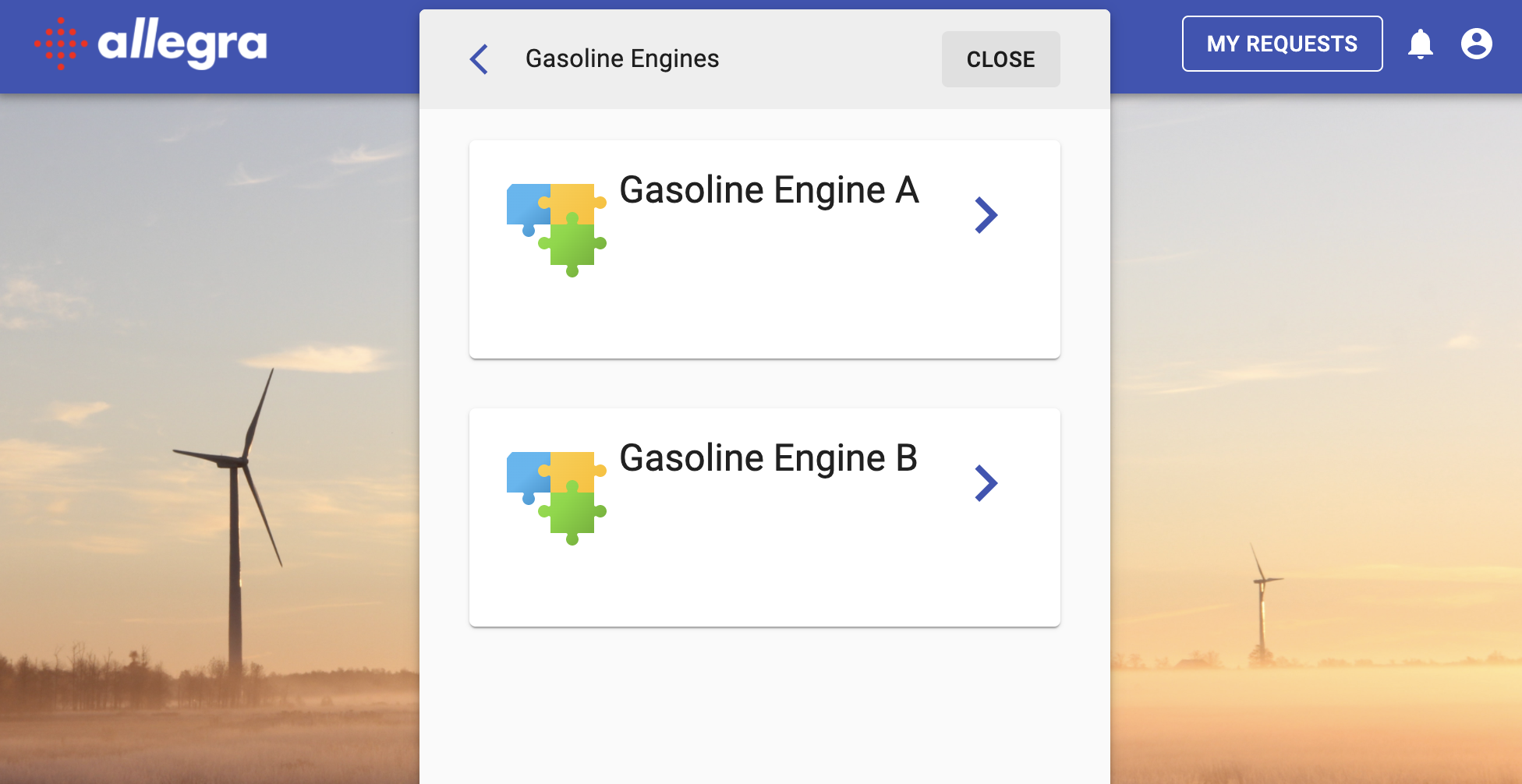Click the small distant wind turbine at right

click(1262, 608)
